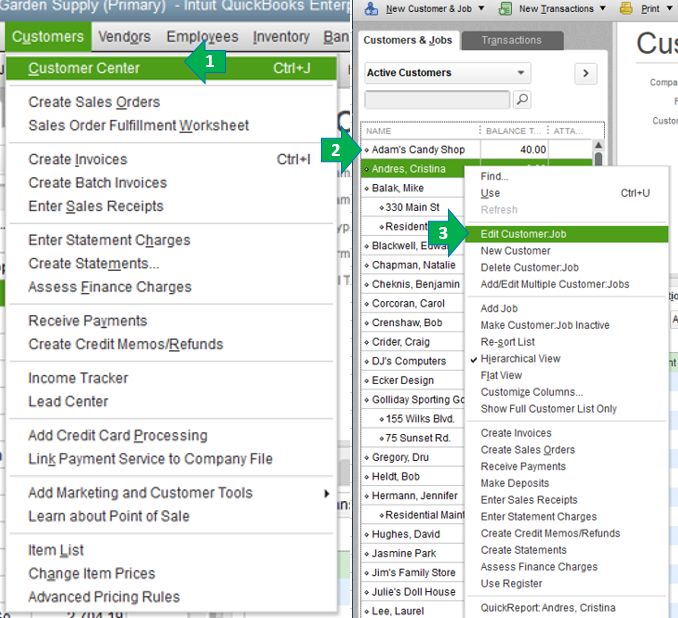Viewport: 678px width, 618px height.
Task: Select customer Julie's Doll House
Action: click(x=414, y=592)
